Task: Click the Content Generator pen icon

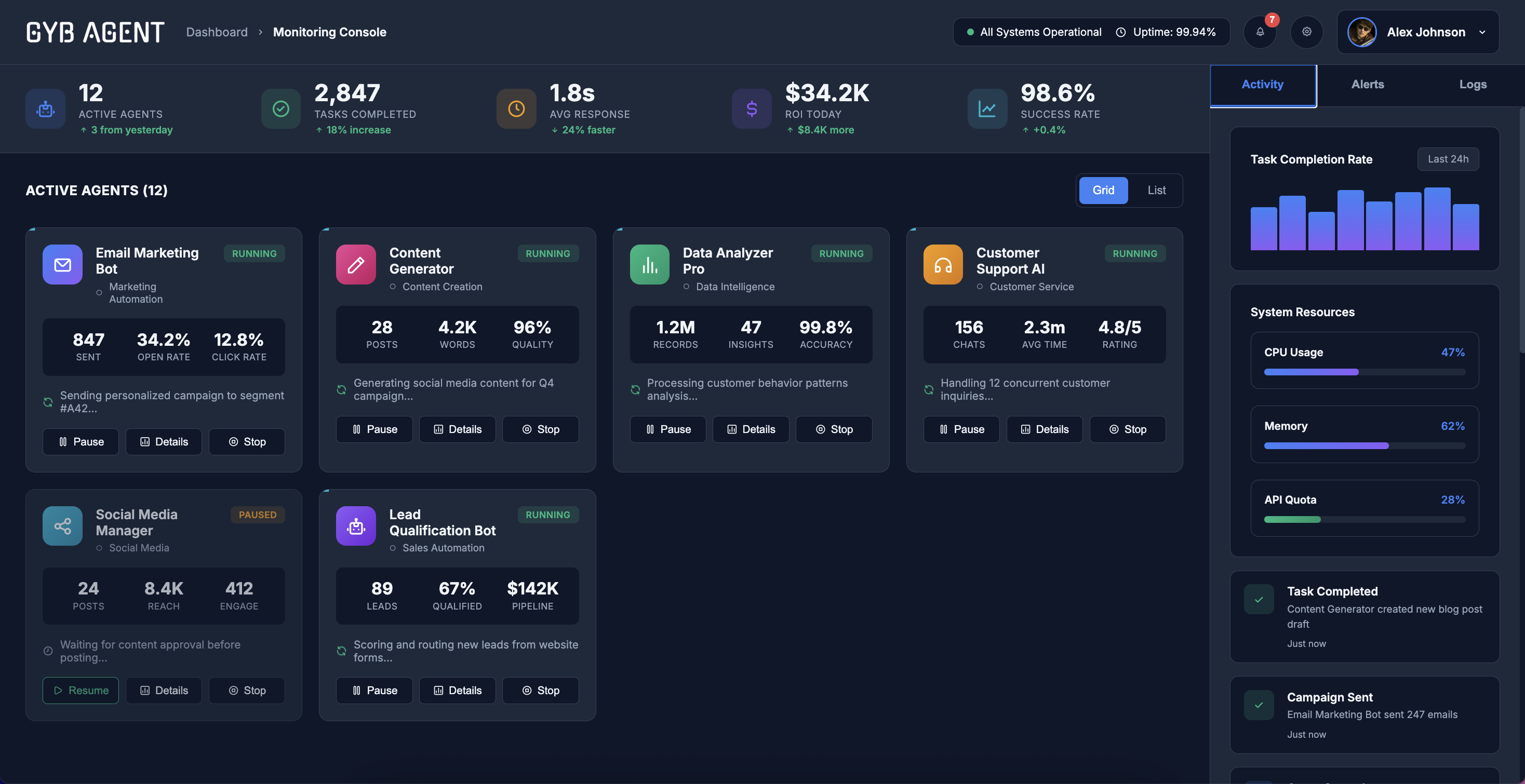Action: pos(356,264)
